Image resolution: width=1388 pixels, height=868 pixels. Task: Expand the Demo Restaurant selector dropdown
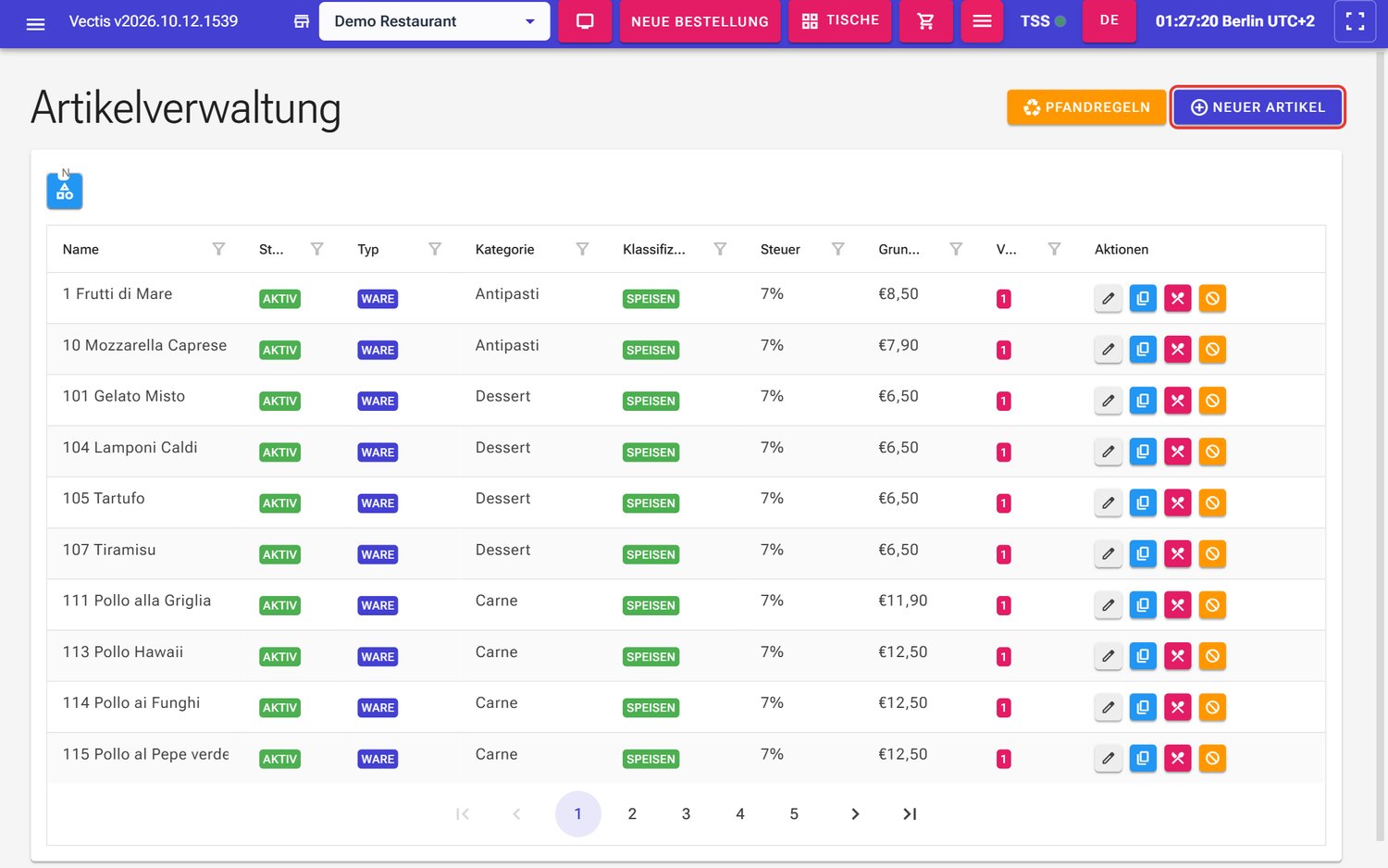[x=435, y=21]
